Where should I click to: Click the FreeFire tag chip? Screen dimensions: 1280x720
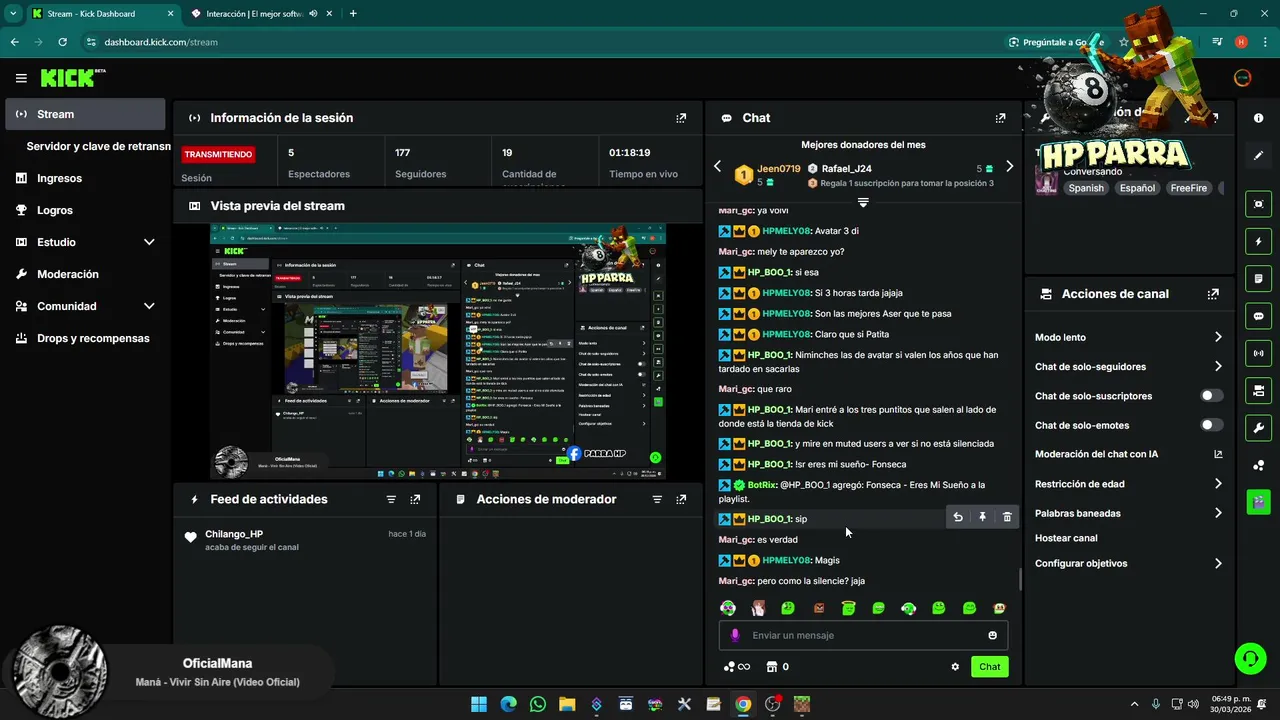point(1189,188)
